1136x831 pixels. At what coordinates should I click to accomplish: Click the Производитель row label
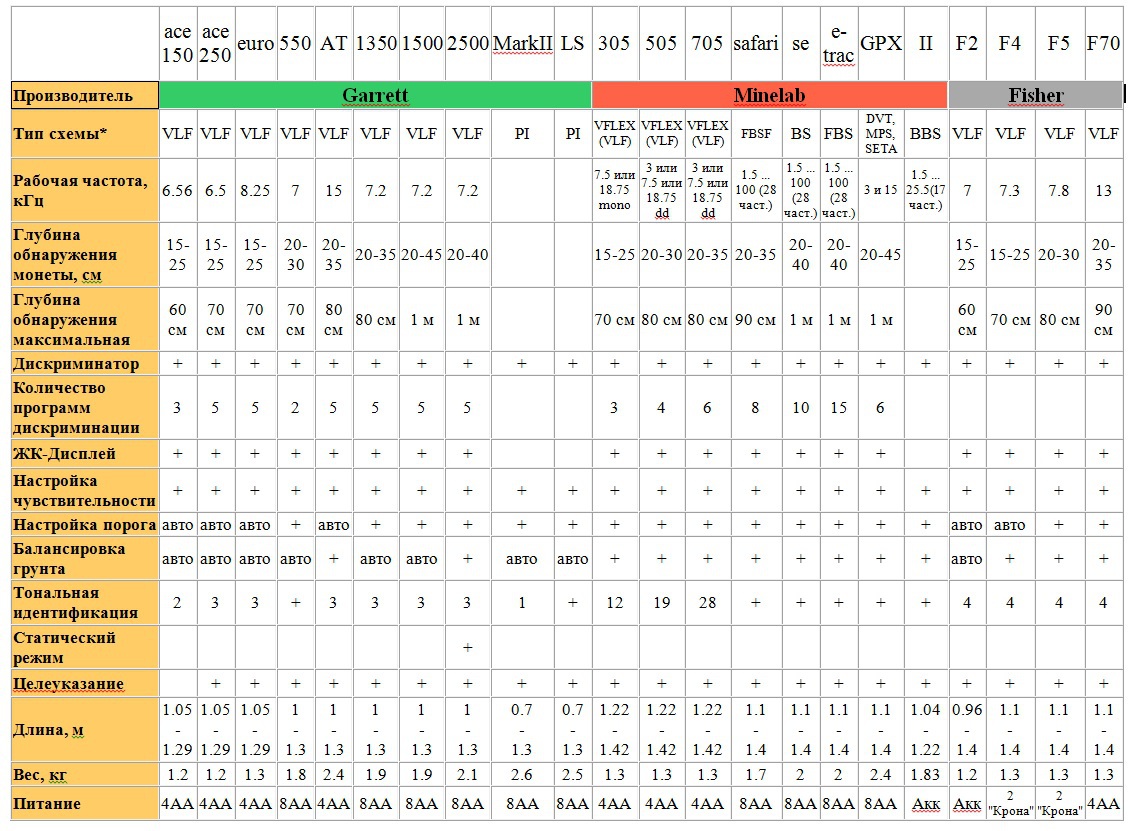pyautogui.click(x=73, y=96)
